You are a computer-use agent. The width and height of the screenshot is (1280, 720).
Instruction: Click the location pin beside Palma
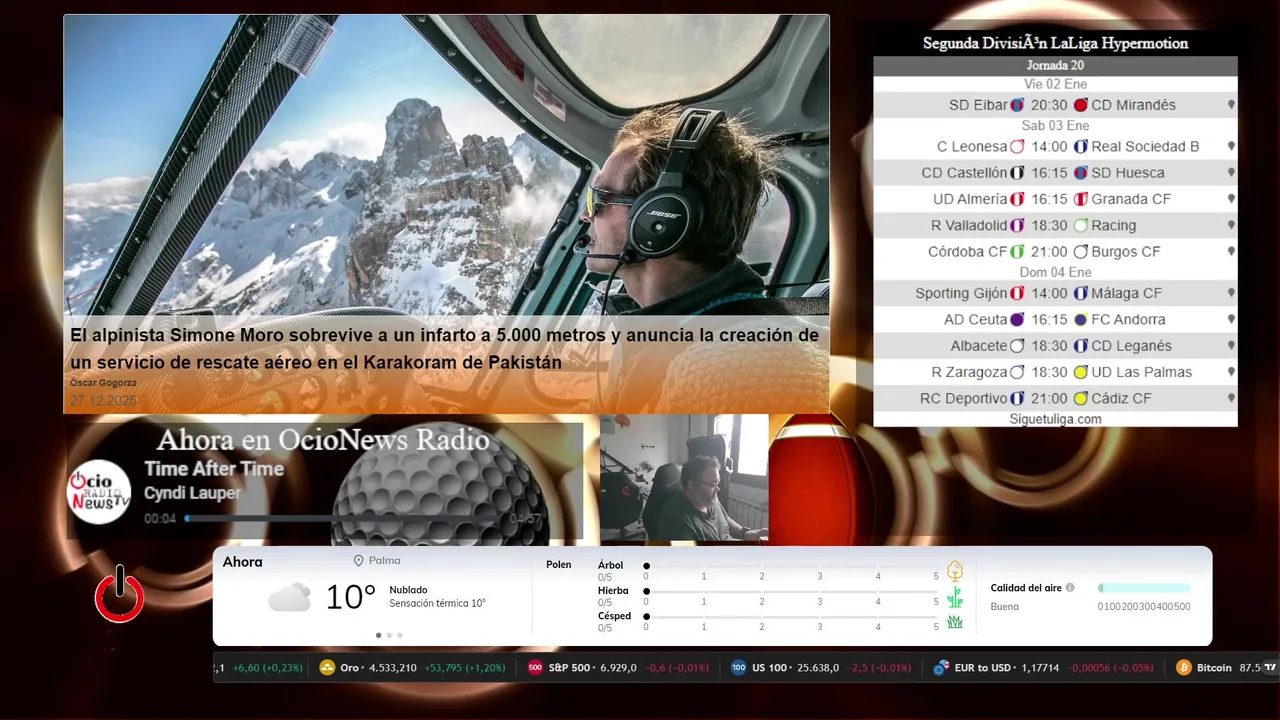coord(358,561)
